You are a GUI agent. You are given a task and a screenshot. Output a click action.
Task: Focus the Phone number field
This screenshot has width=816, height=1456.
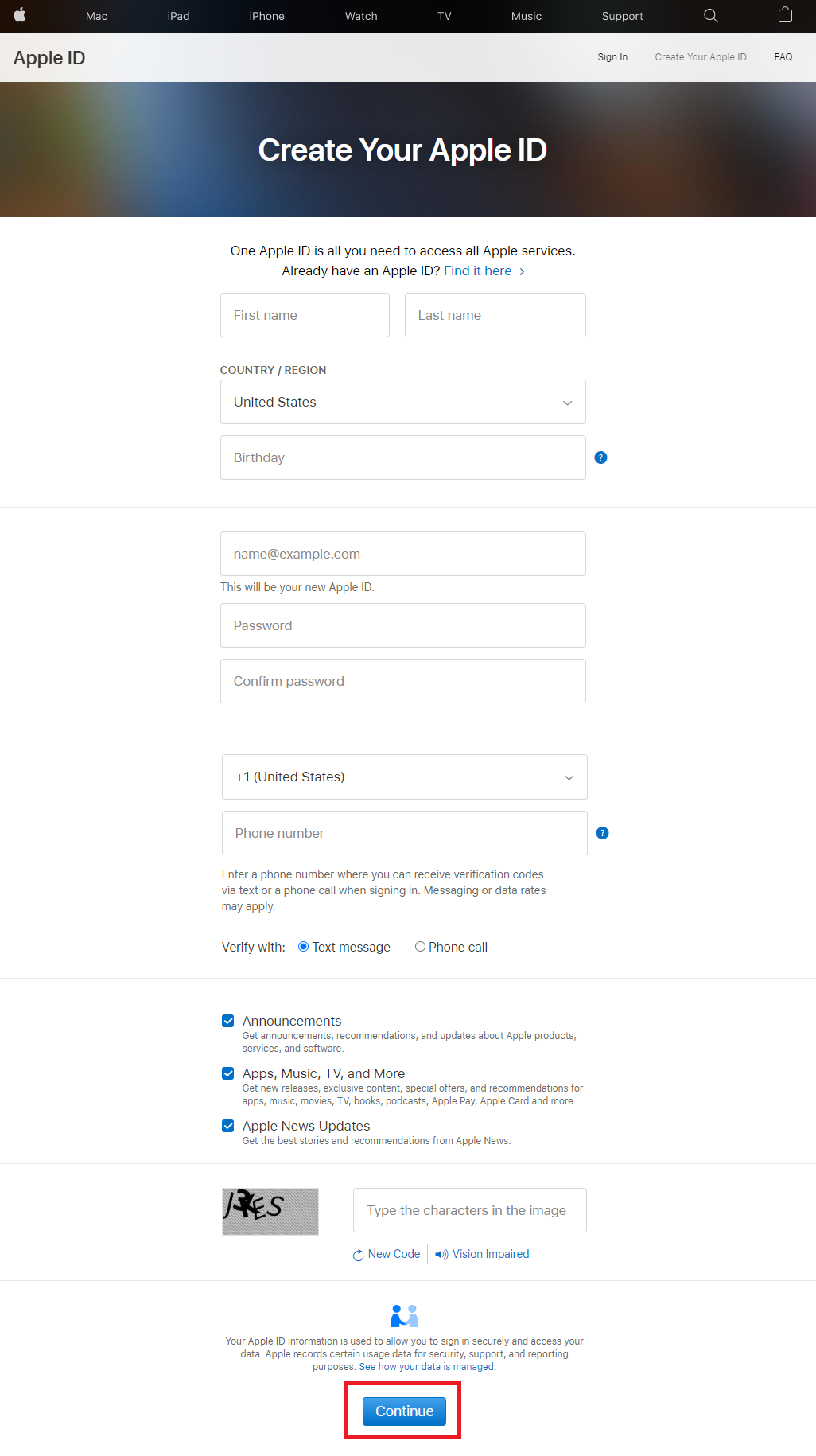[405, 833]
